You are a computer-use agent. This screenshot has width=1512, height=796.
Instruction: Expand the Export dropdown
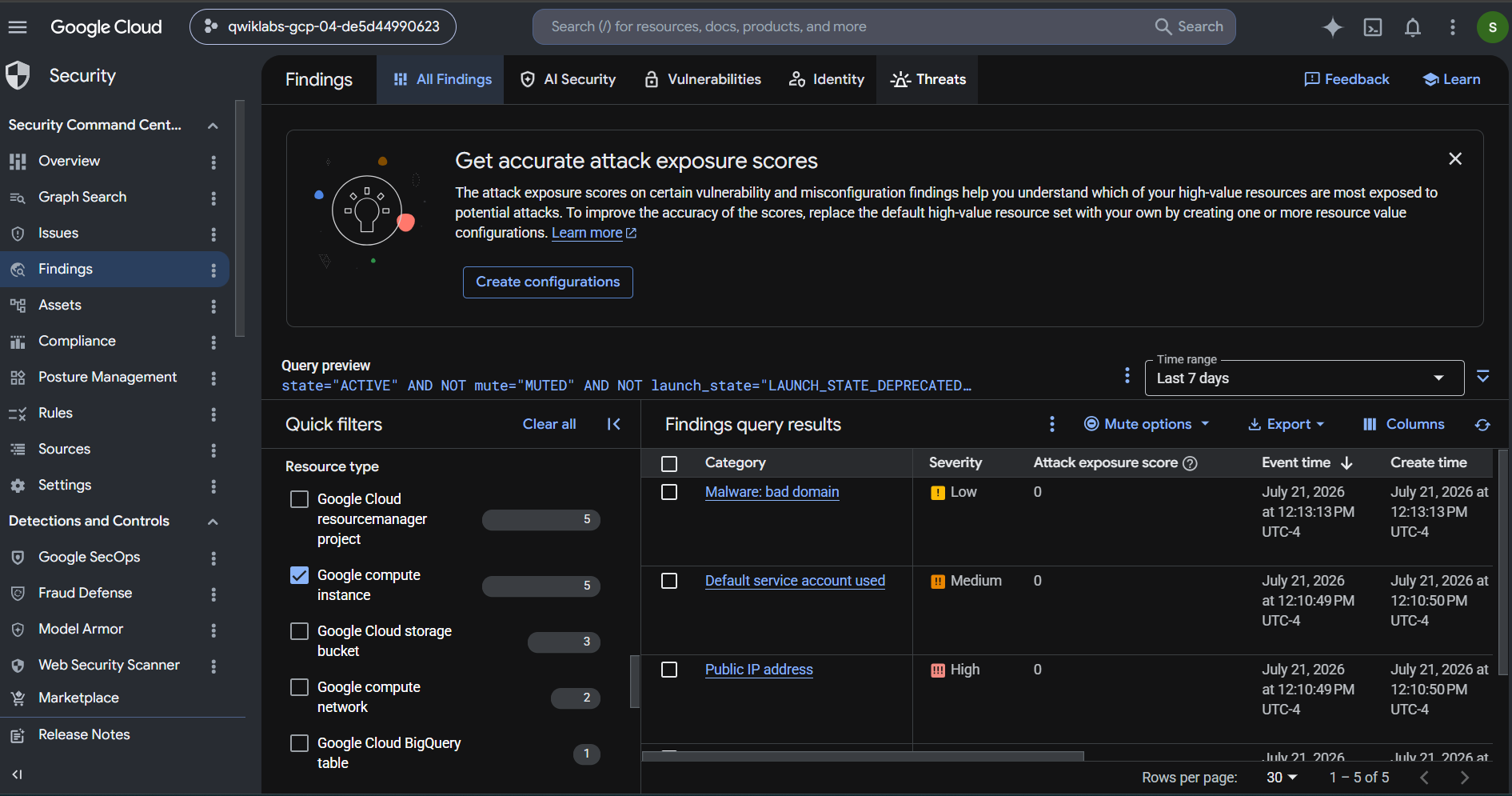tap(1287, 424)
